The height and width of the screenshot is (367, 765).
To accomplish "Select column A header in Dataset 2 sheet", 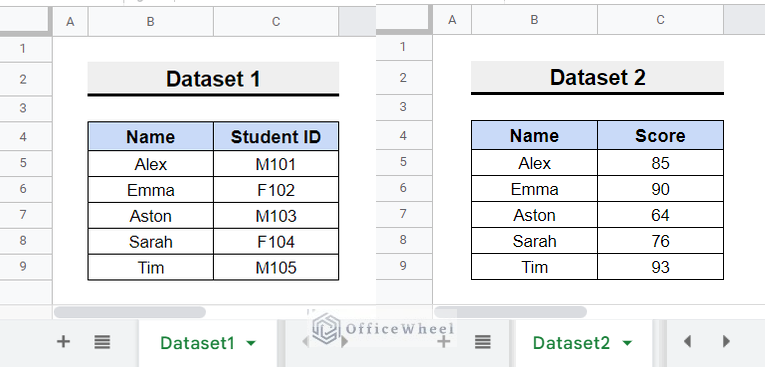I will pyautogui.click(x=452, y=20).
